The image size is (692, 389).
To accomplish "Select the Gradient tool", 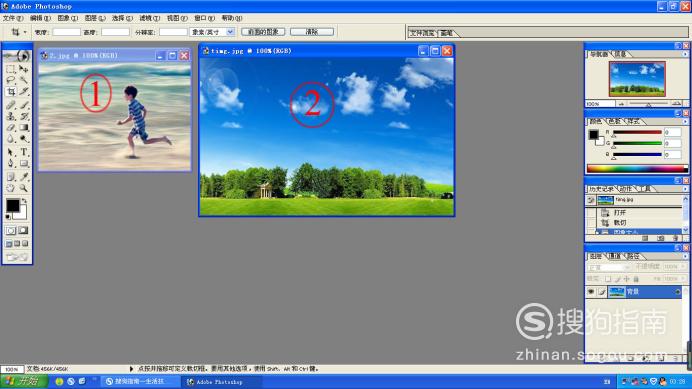I will click(x=24, y=128).
